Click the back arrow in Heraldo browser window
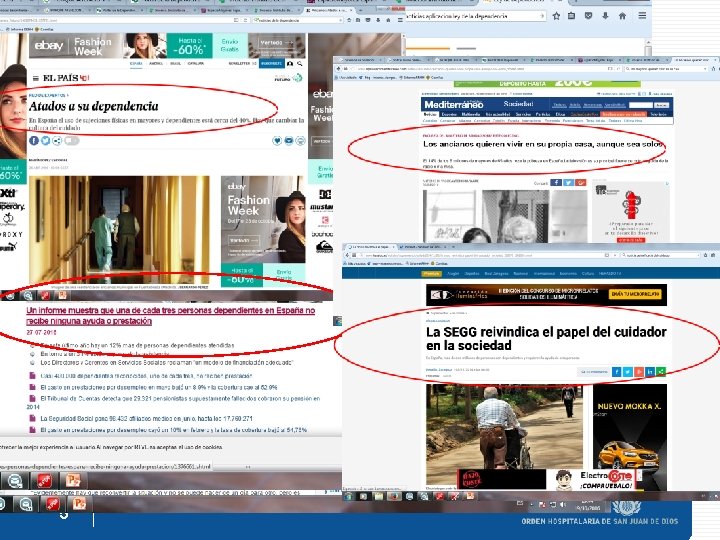Screen dimensions: 720x540 348,255
